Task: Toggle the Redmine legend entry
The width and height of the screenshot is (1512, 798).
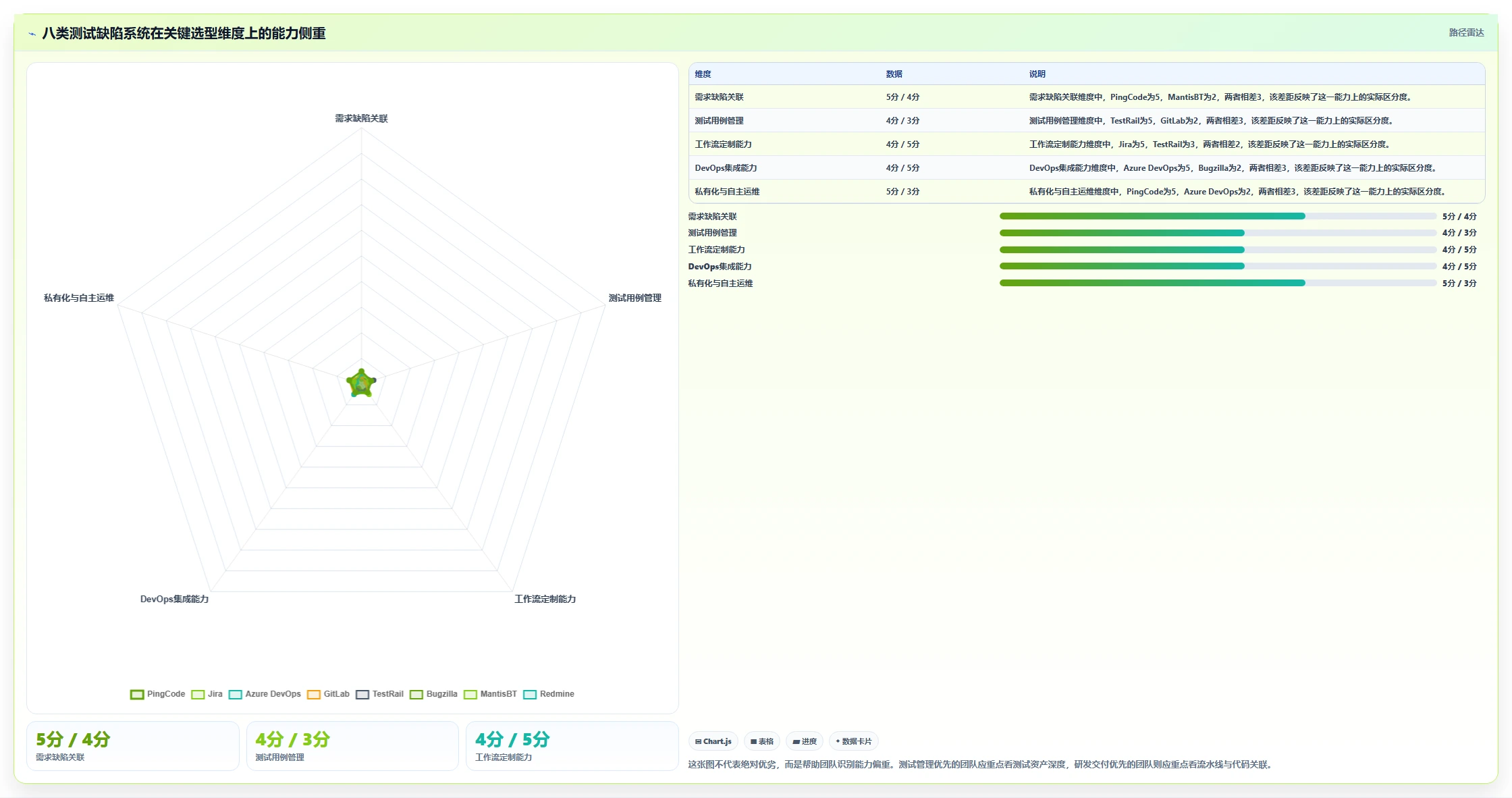Action: click(x=549, y=694)
